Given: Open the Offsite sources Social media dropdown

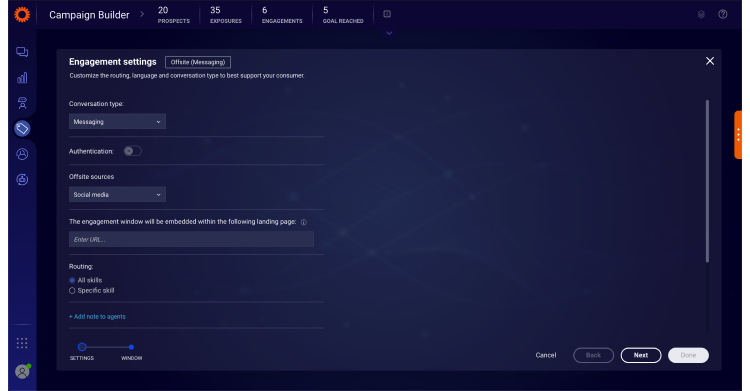Looking at the screenshot, I should (117, 194).
